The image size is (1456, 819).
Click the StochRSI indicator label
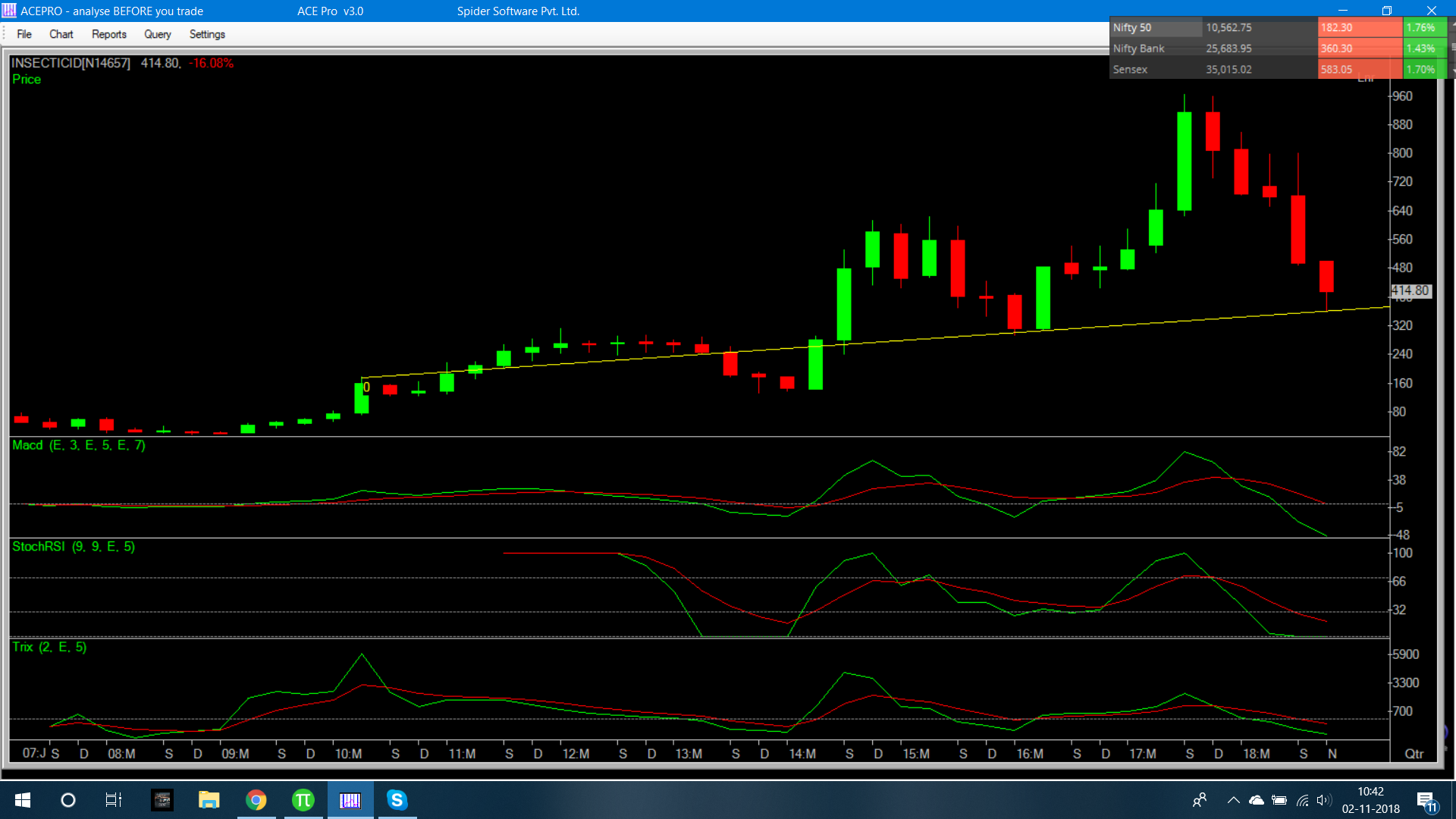pyautogui.click(x=73, y=547)
